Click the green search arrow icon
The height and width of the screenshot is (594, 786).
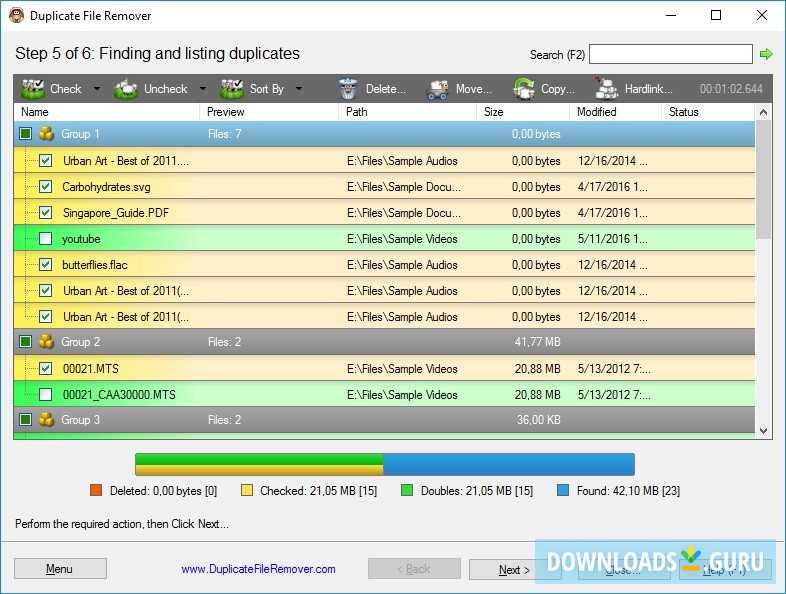click(766, 54)
